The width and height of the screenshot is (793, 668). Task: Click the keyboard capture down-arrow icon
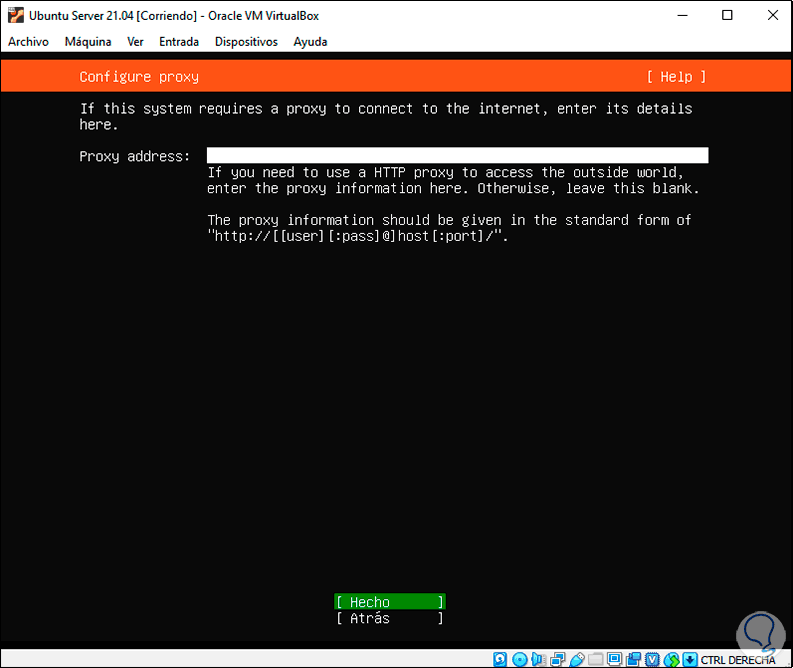pos(689,659)
